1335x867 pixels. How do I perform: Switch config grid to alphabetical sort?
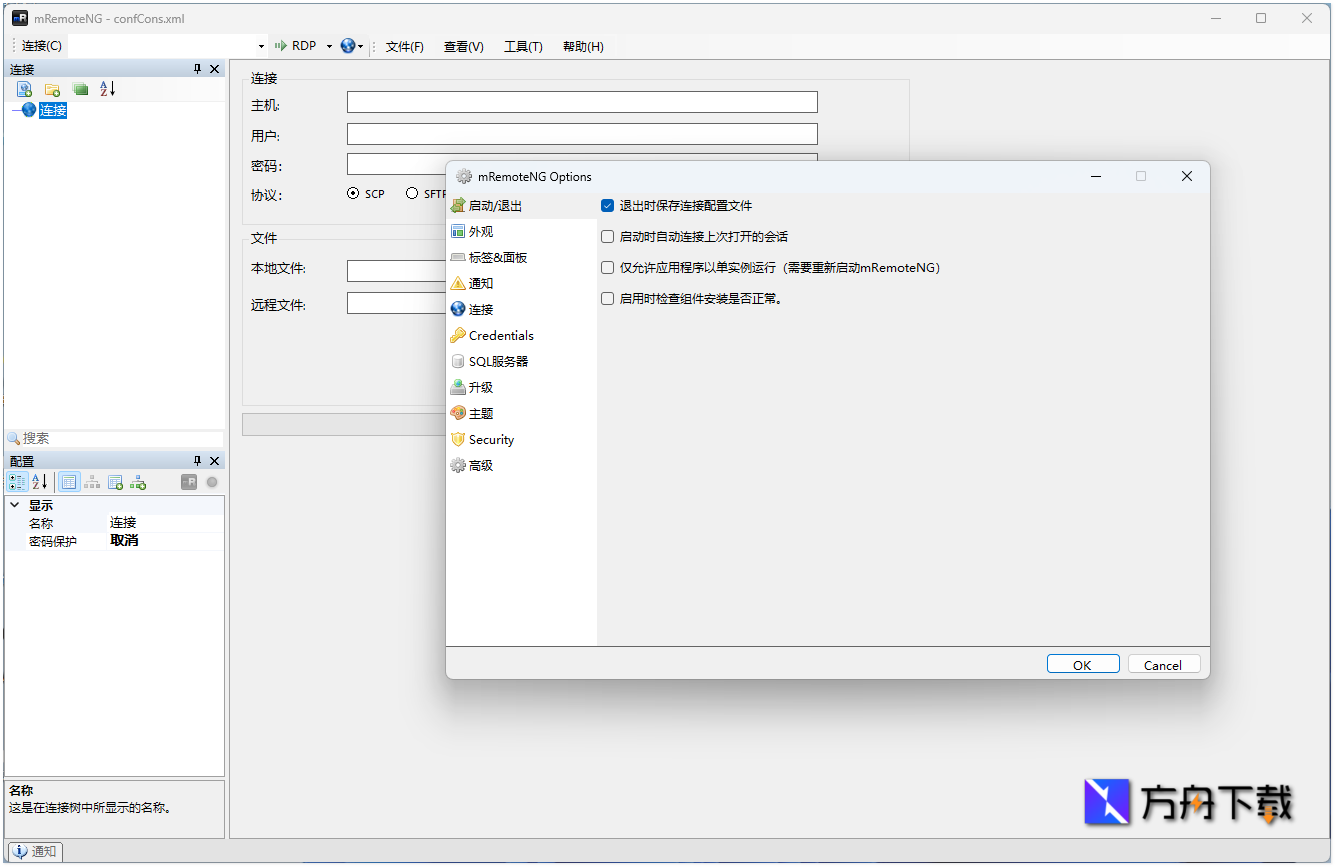click(x=40, y=482)
